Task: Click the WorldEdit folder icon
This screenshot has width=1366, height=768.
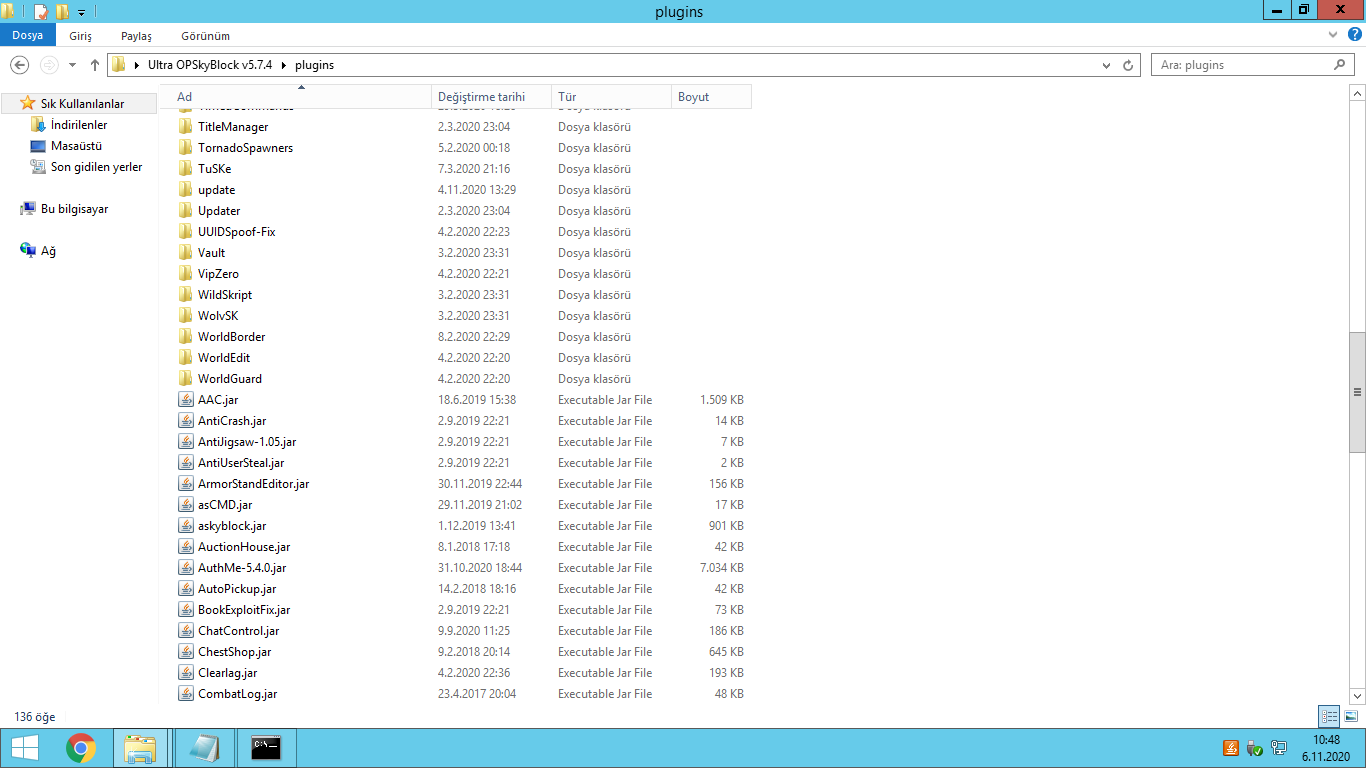Action: tap(185, 358)
